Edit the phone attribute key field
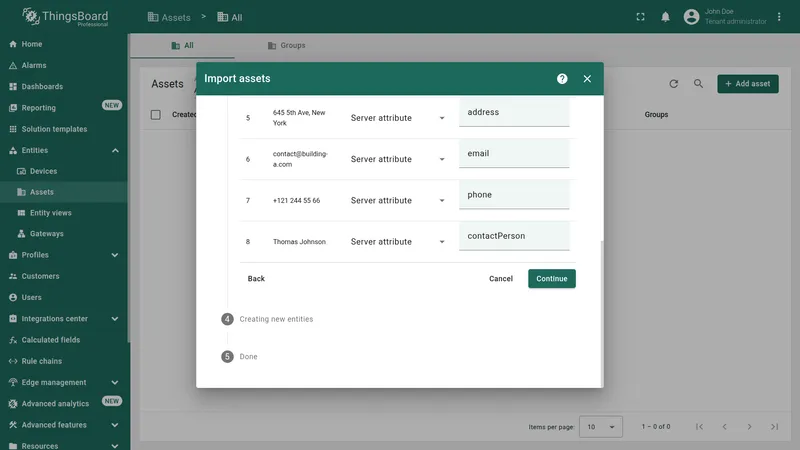Viewport: 800px width, 450px height. 514,195
